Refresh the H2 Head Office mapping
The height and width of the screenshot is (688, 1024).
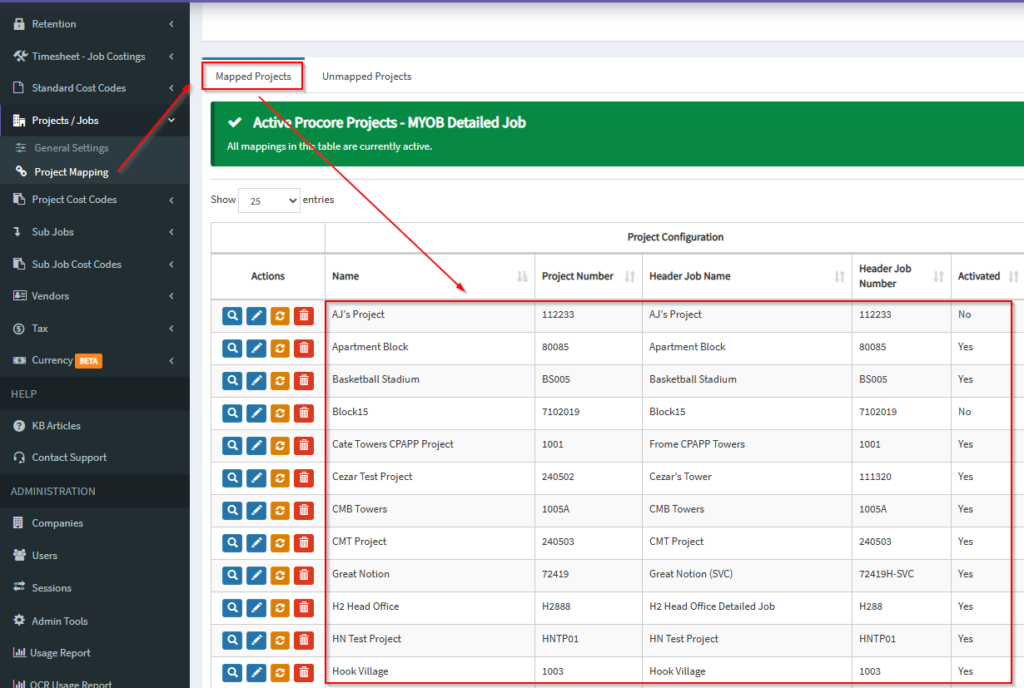pyautogui.click(x=280, y=608)
